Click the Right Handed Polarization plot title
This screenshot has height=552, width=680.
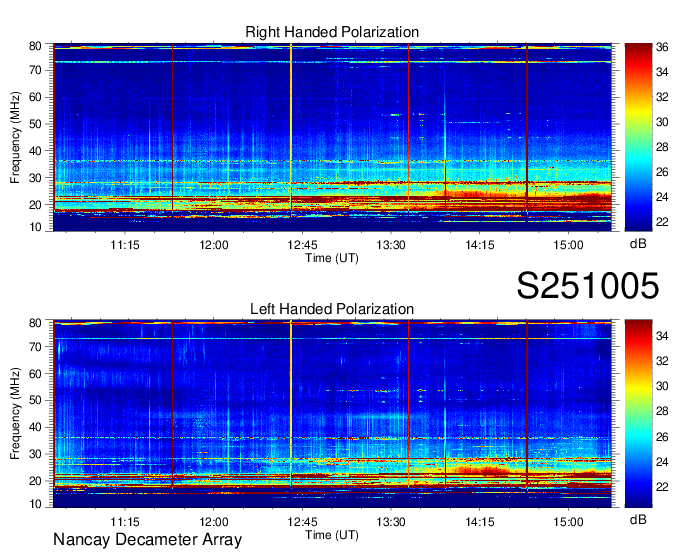(x=332, y=33)
